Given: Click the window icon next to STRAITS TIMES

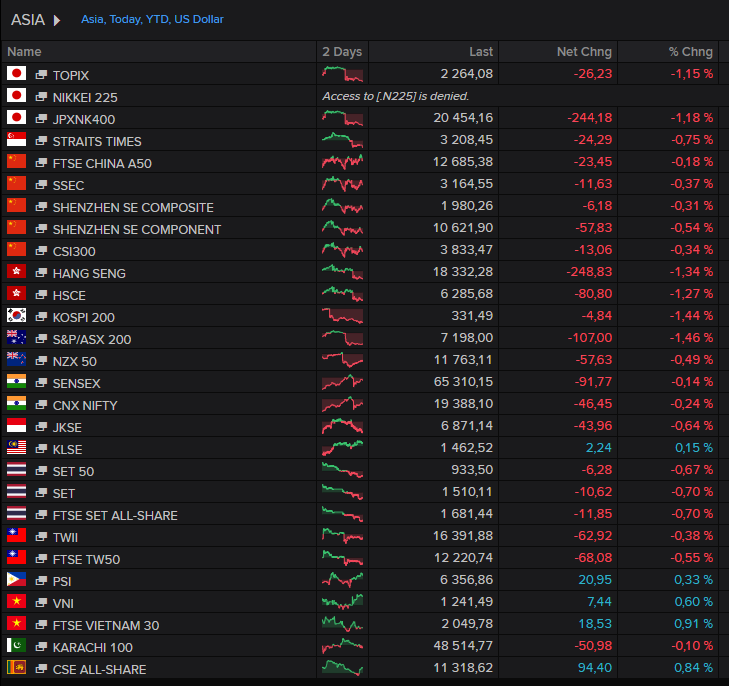Looking at the screenshot, I should (x=41, y=140).
